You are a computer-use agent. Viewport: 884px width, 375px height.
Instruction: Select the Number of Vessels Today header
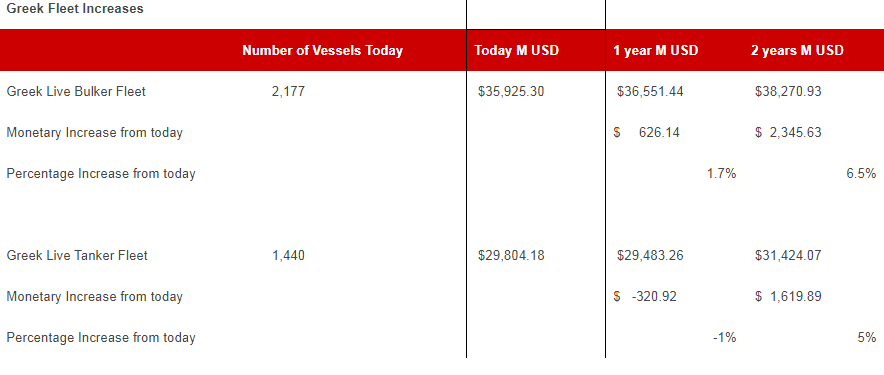322,50
